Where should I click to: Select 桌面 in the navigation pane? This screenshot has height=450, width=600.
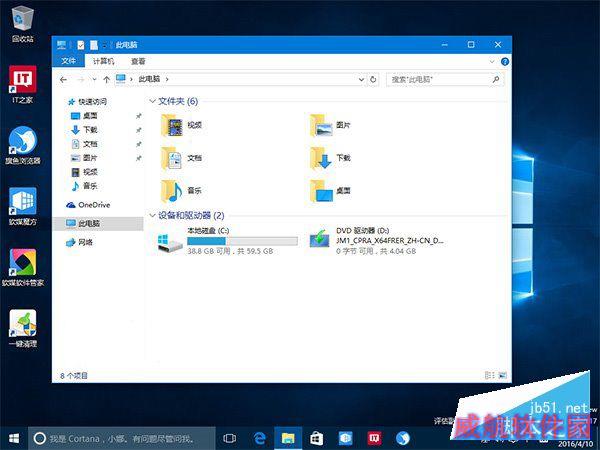pos(85,116)
